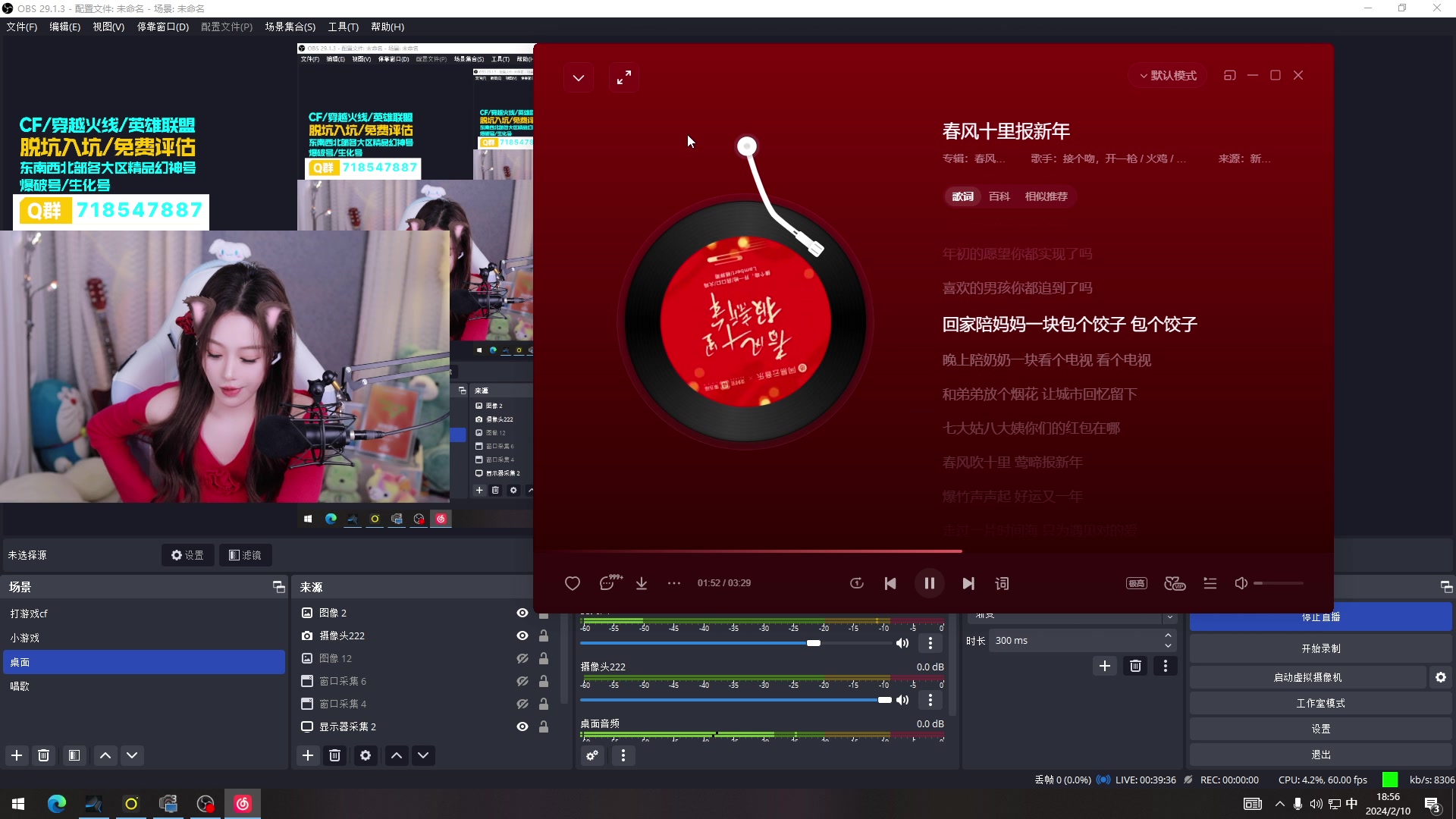Viewport: 1456px width, 819px height.
Task: Open advanced audio properties gears
Action: [x=592, y=755]
